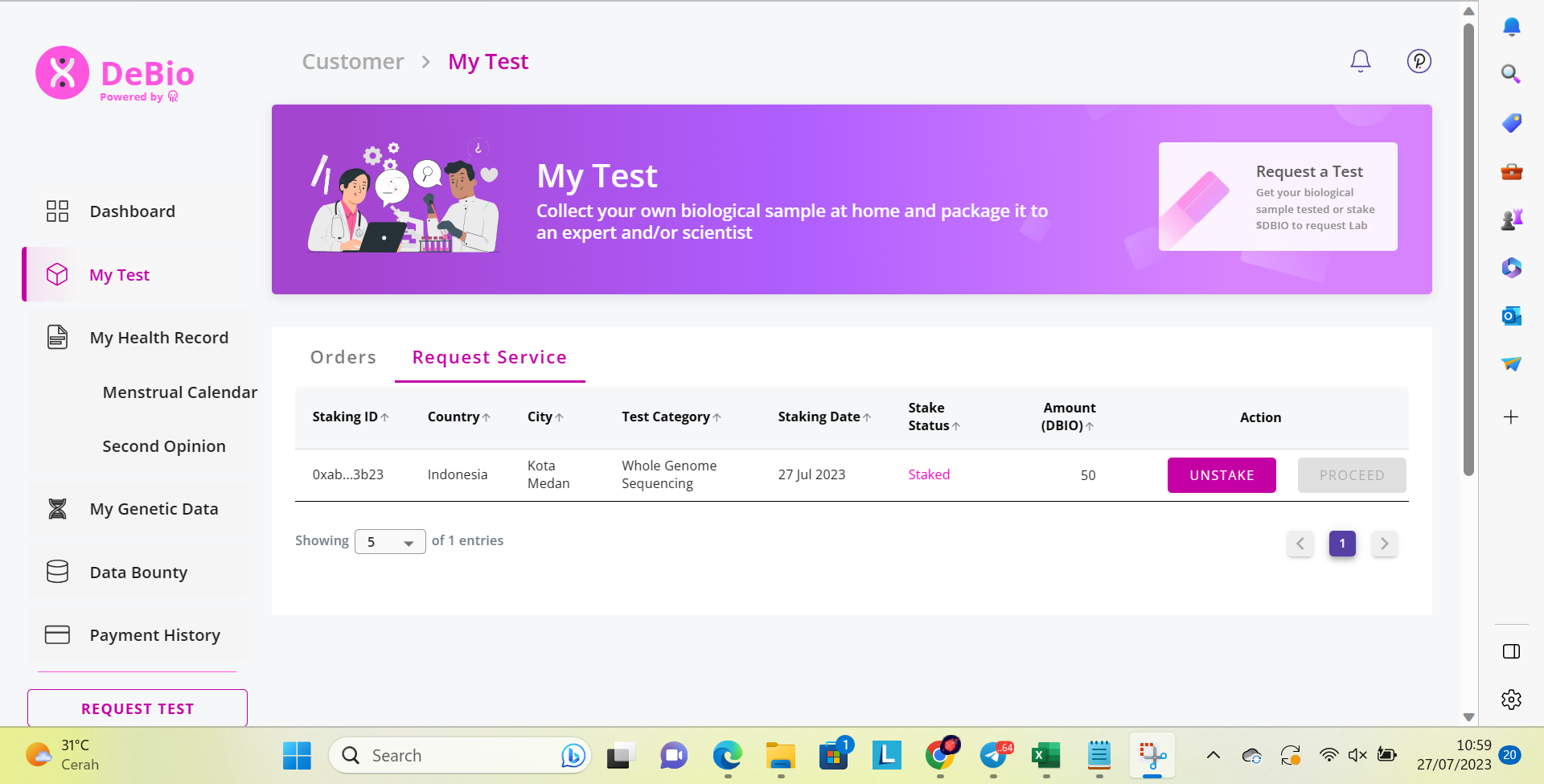Viewport: 1544px width, 784px height.
Task: Switch to the Orders tab
Action: [x=343, y=357]
